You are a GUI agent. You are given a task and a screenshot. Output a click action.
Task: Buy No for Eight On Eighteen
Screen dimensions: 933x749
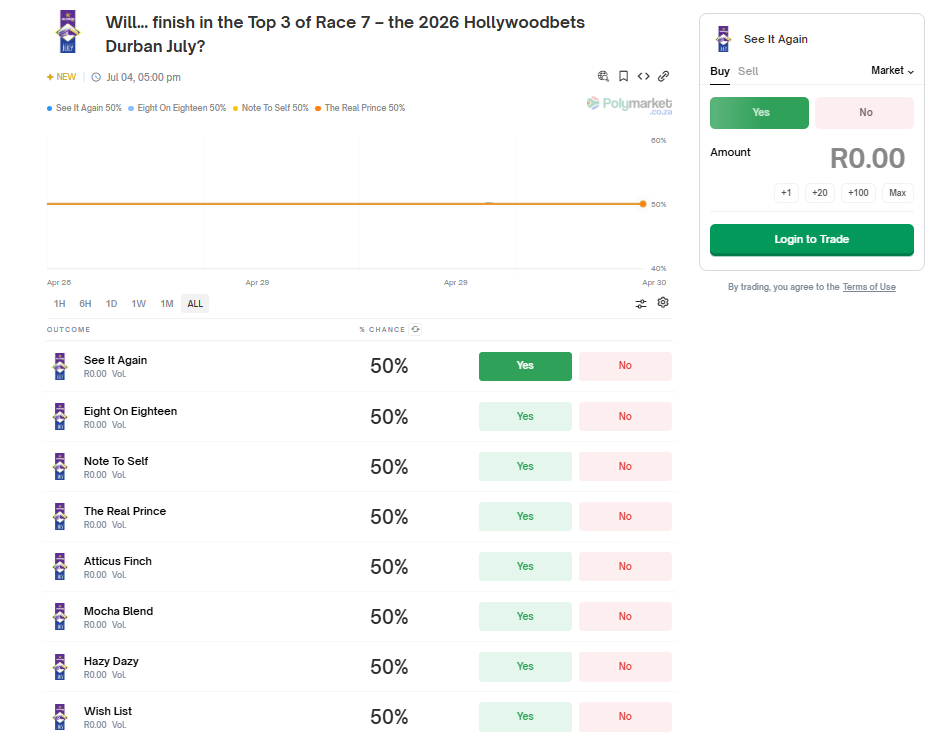(x=625, y=416)
